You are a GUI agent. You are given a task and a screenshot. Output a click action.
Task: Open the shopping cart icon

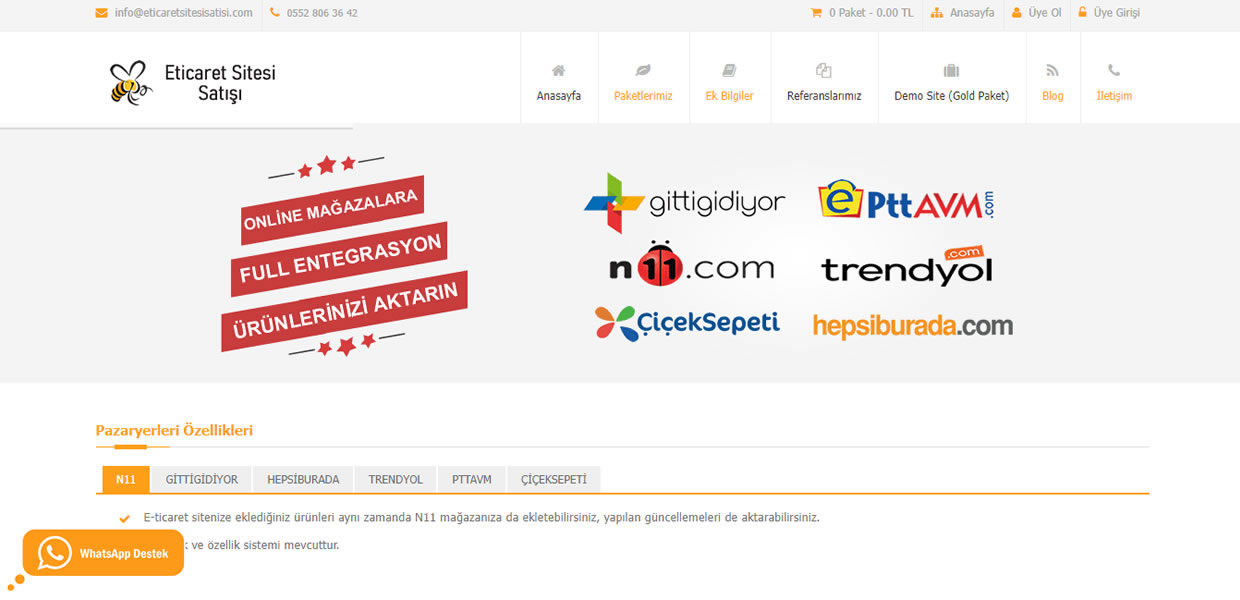tap(816, 13)
